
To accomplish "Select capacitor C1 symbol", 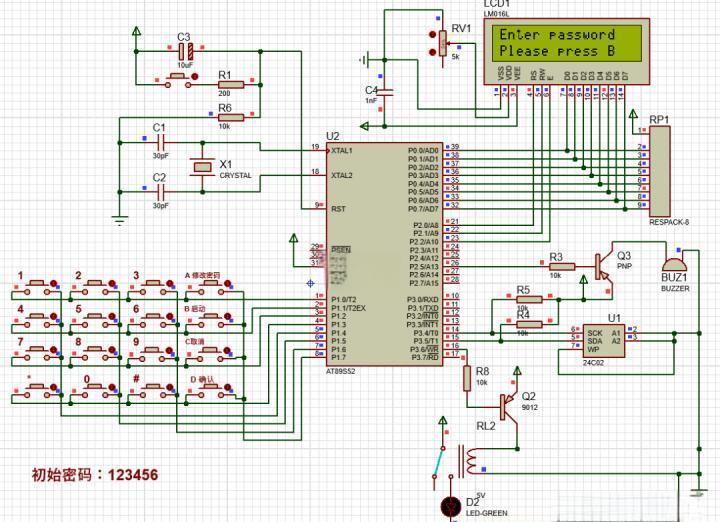I will coord(160,143).
